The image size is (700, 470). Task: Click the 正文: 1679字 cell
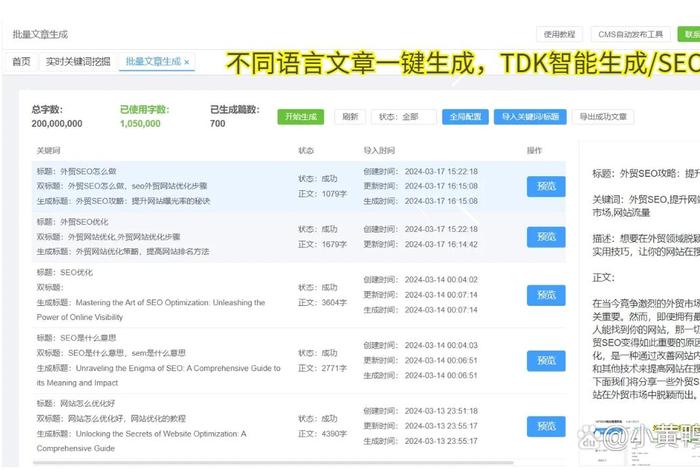point(322,244)
